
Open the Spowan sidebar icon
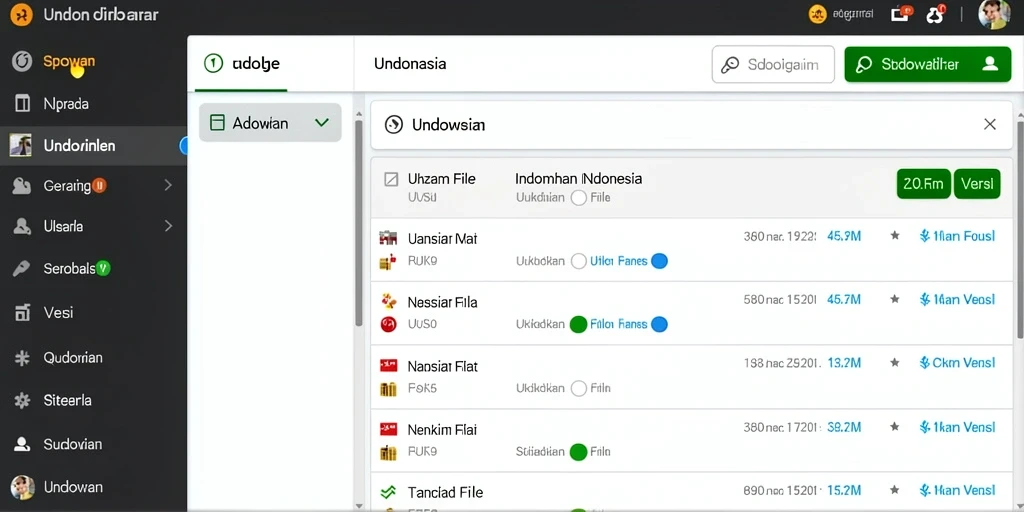[22, 62]
